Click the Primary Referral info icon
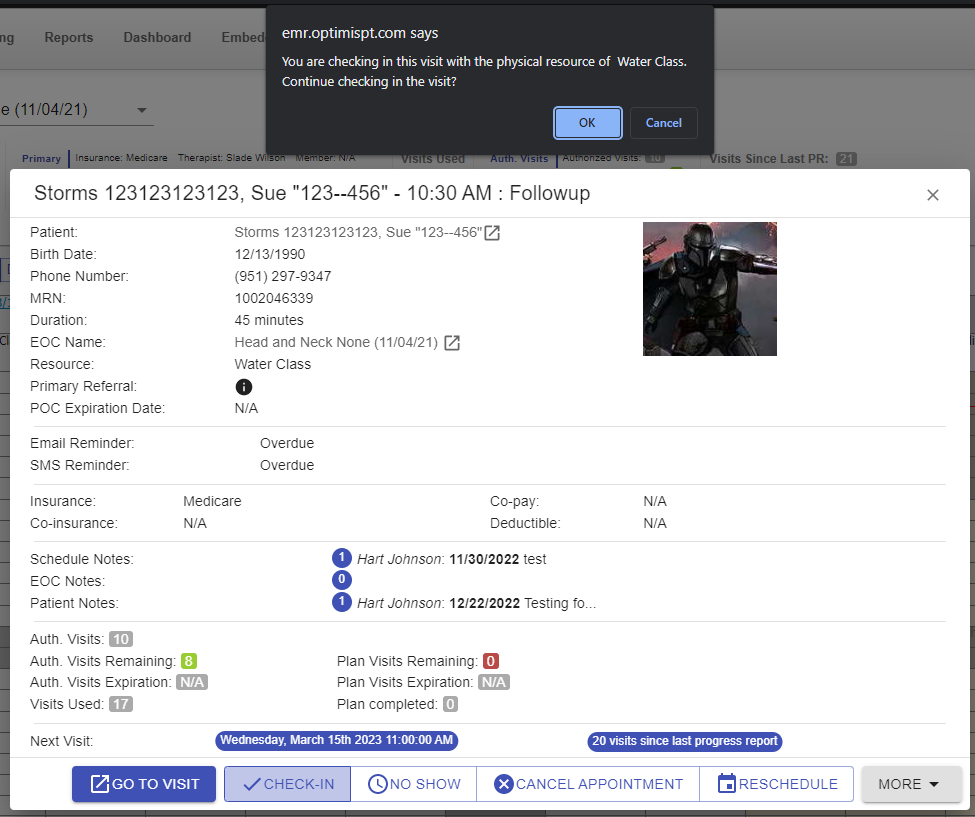 [x=244, y=387]
